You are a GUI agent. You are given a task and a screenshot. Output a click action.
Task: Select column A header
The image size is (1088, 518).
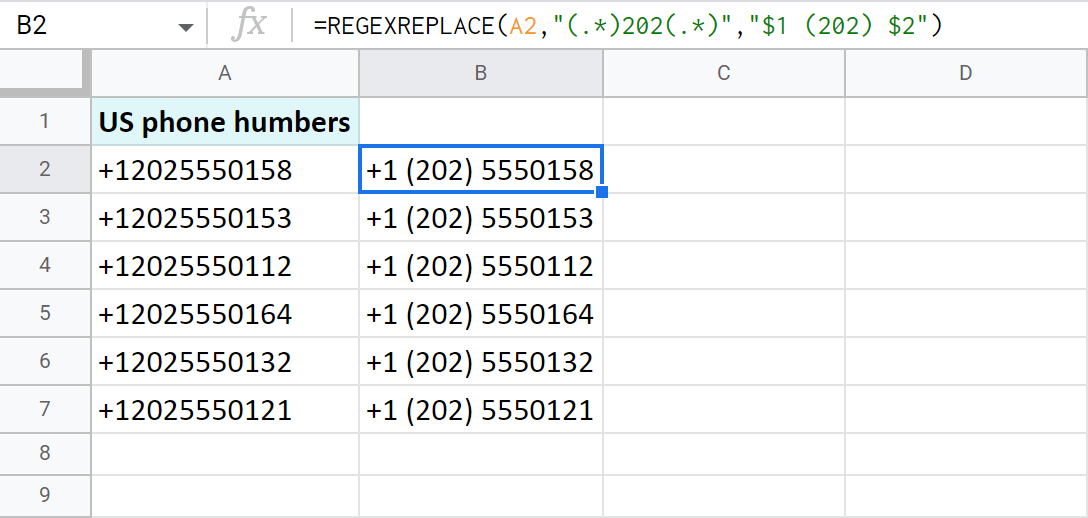click(225, 73)
